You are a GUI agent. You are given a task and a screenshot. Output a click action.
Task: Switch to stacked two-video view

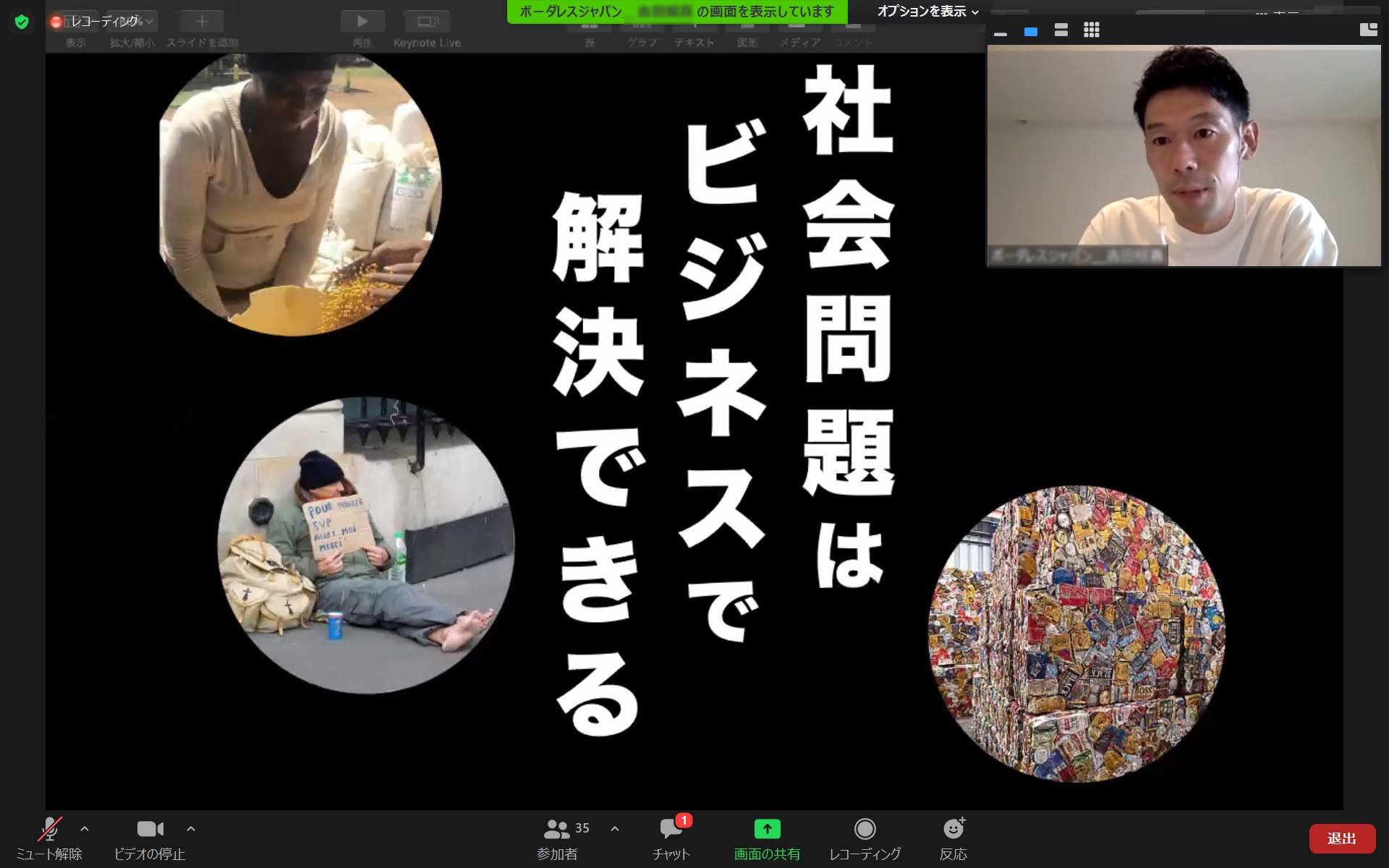[1061, 30]
